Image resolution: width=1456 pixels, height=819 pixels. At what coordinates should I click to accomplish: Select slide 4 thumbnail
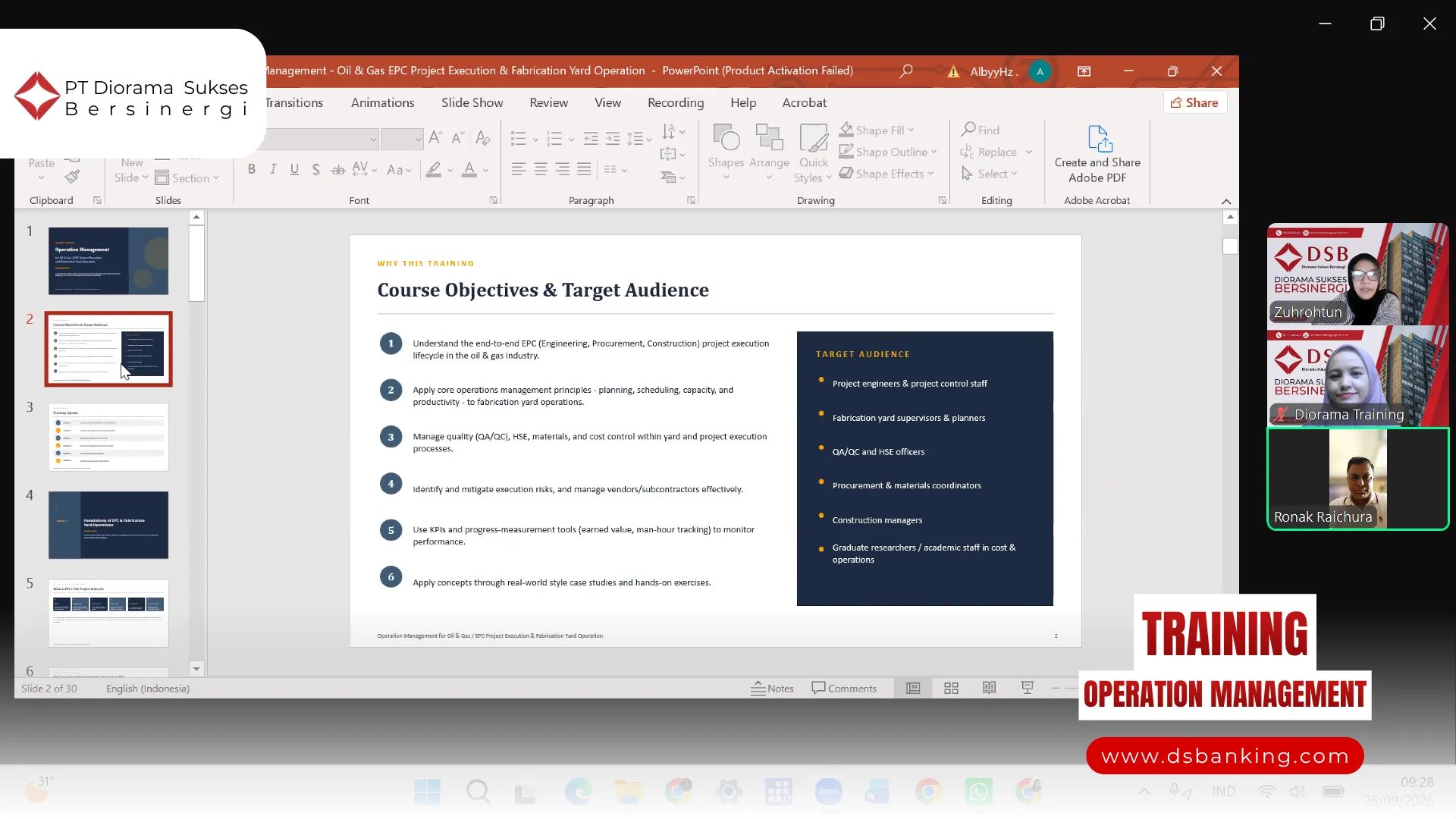tap(108, 525)
